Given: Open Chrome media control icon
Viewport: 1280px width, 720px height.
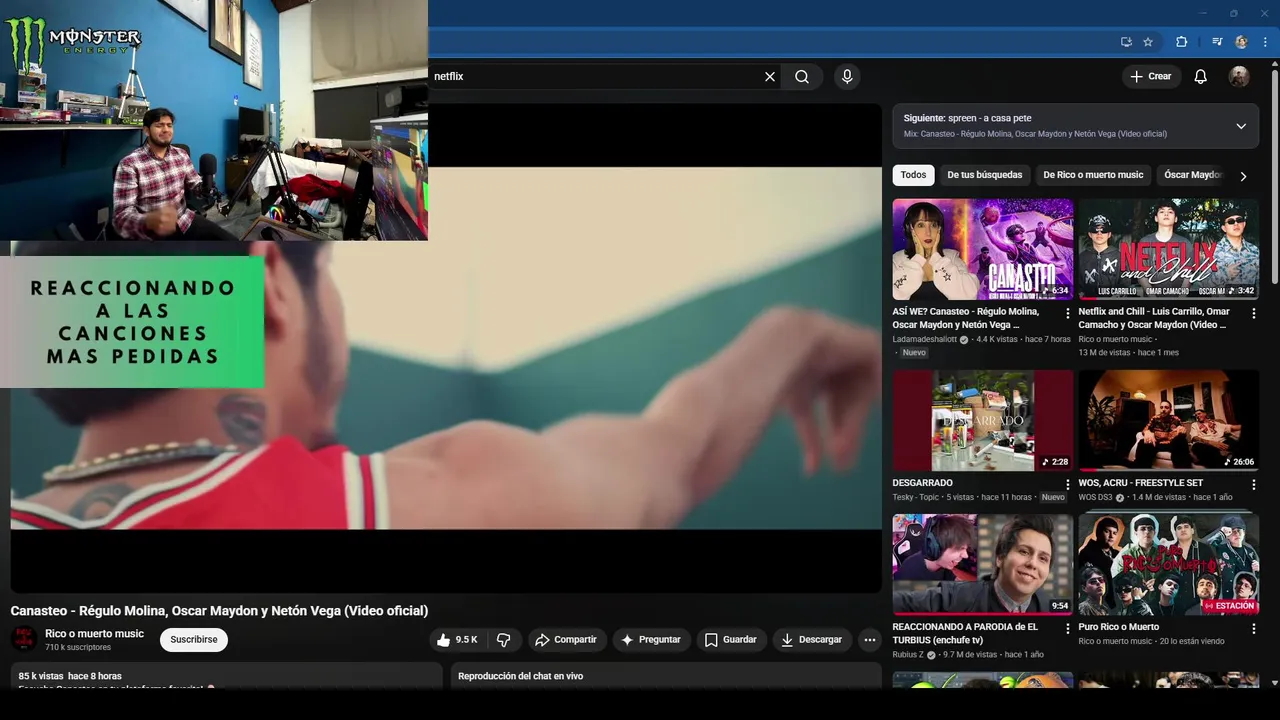Looking at the screenshot, I should [1217, 42].
